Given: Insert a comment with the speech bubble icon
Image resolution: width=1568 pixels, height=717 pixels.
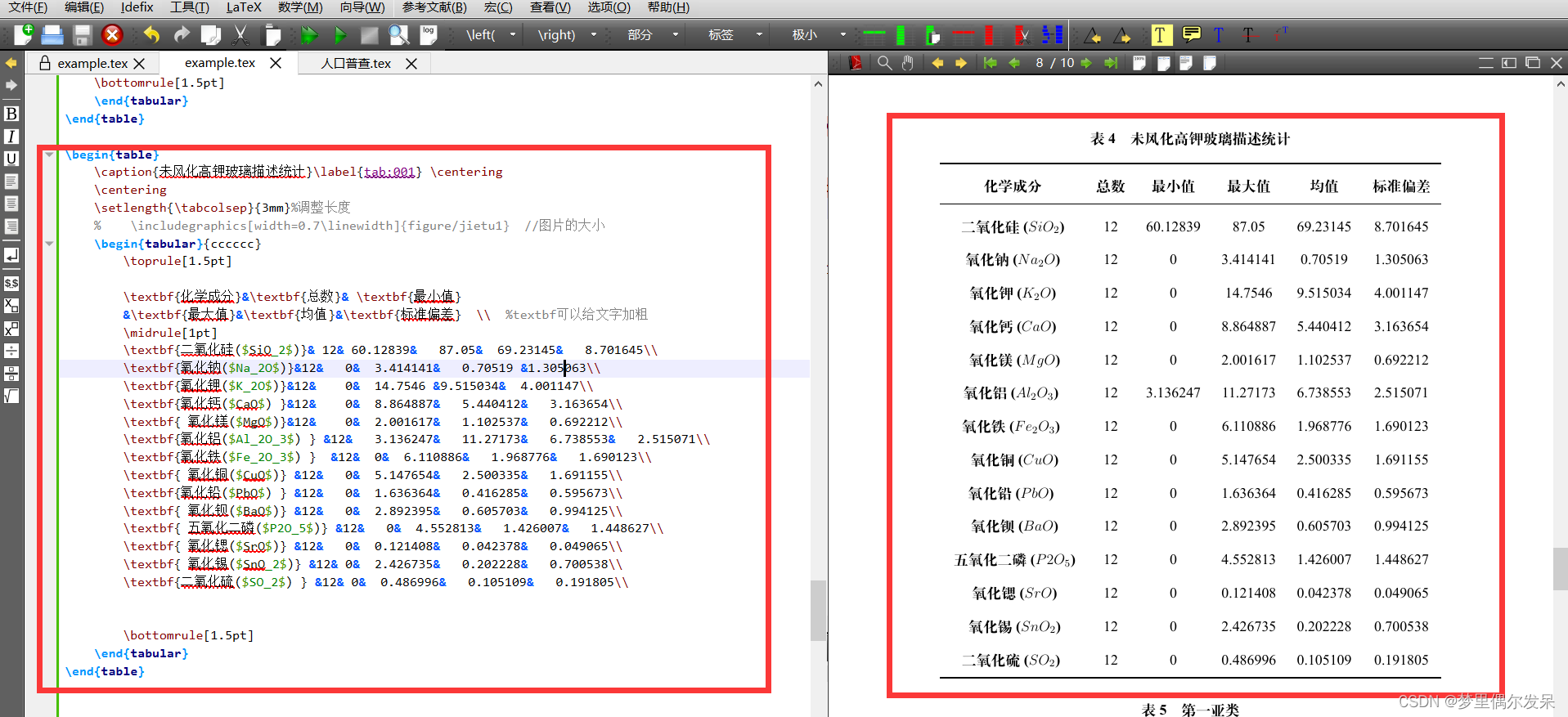Looking at the screenshot, I should coord(1192,34).
